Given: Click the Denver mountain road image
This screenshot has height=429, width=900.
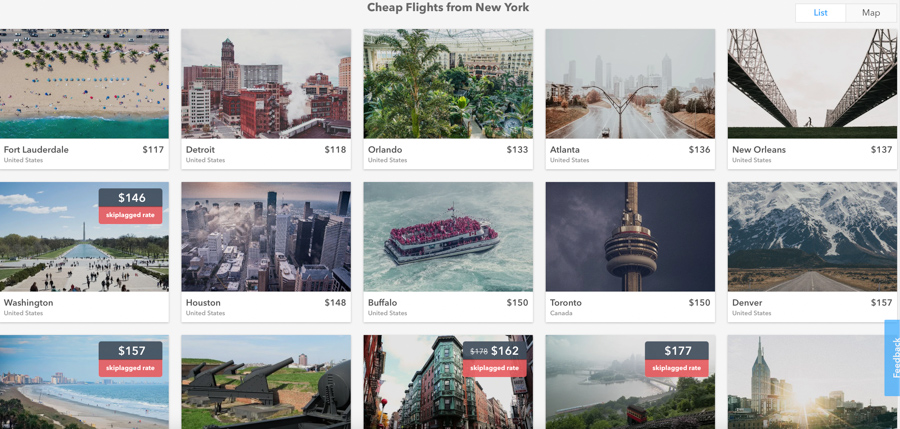Looking at the screenshot, I should click(x=812, y=237).
